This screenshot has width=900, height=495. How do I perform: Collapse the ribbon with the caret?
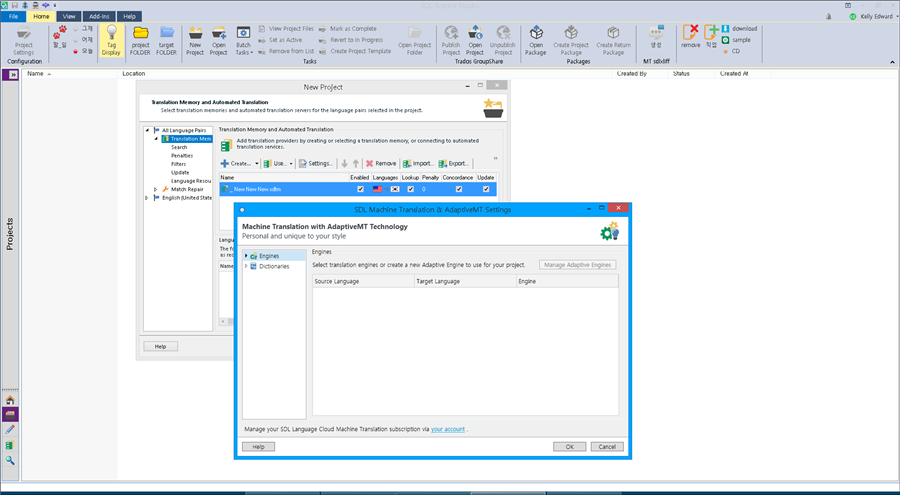coord(893,62)
